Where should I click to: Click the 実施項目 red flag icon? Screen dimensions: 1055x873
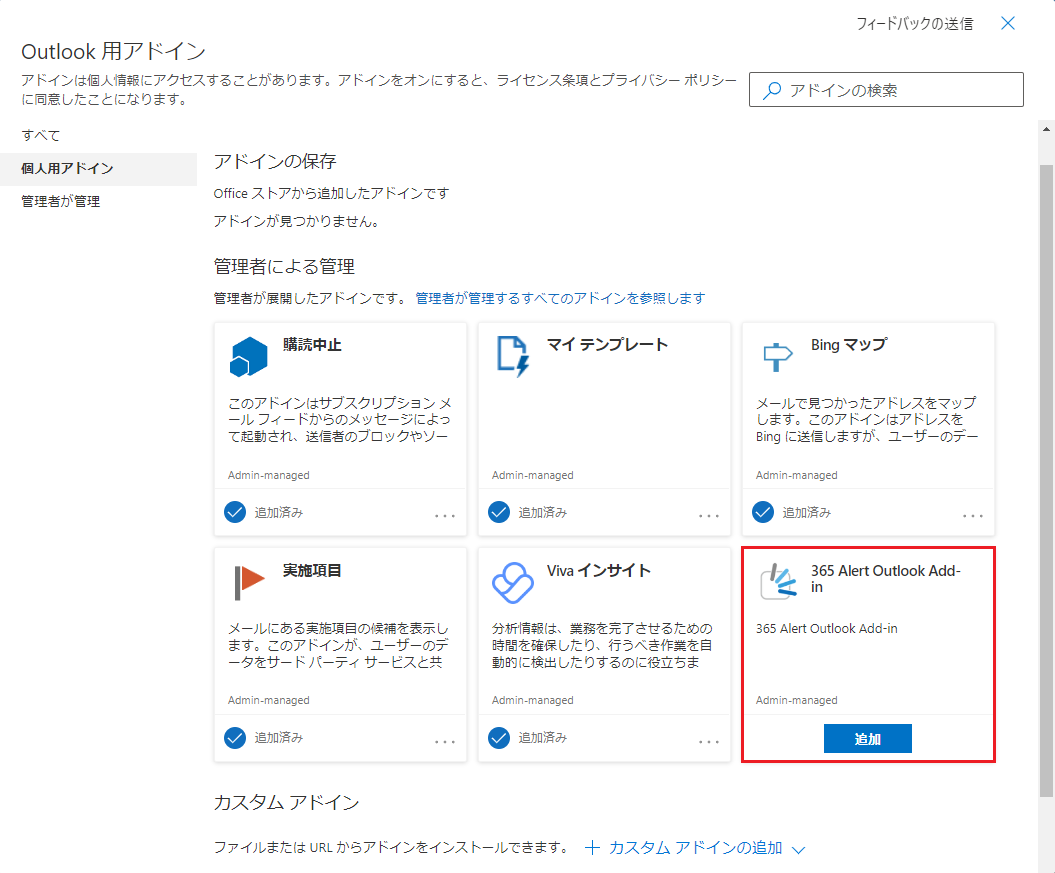[x=248, y=581]
